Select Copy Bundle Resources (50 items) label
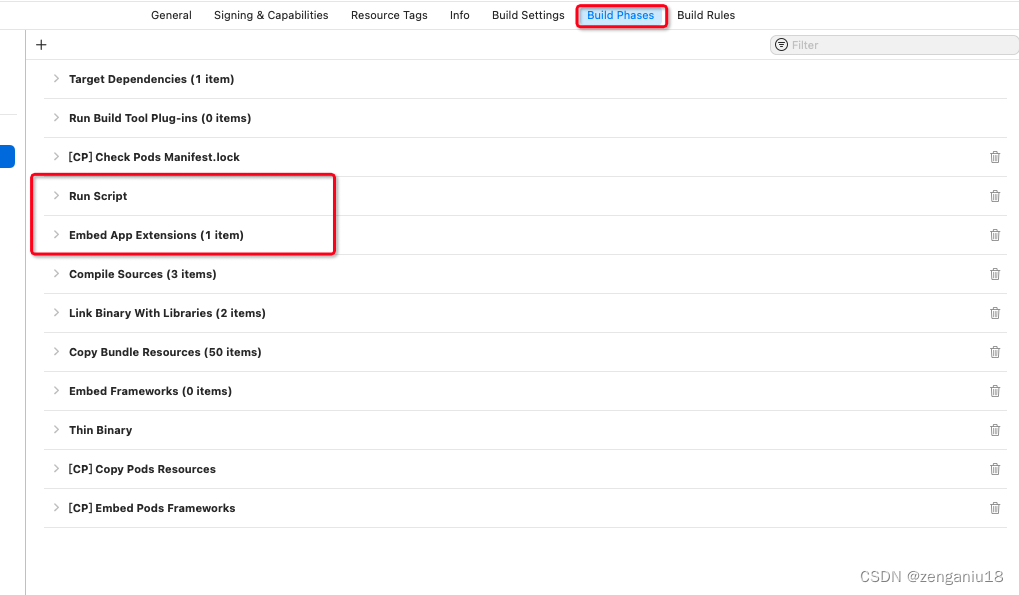The height and width of the screenshot is (595, 1019). [x=165, y=352]
